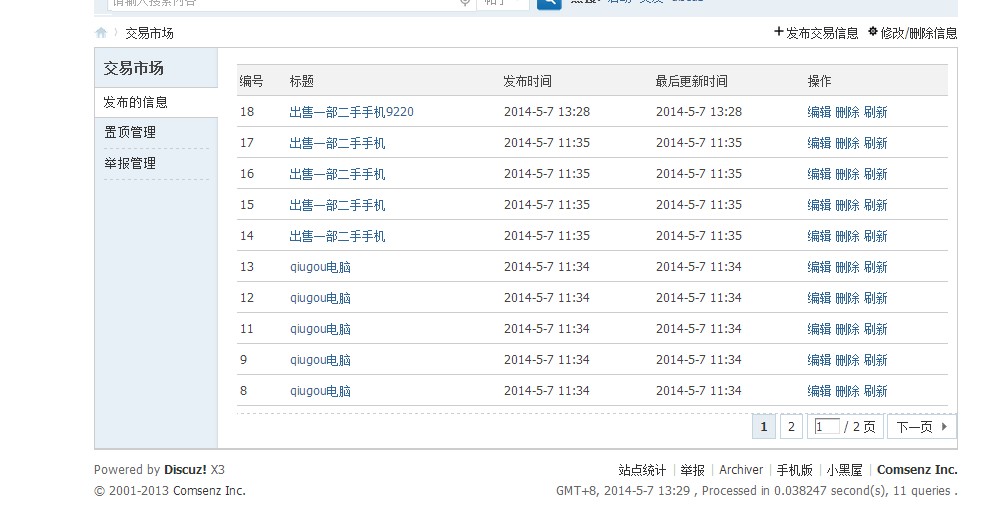Image resolution: width=1006 pixels, height=514 pixels.
Task: Click 编辑 for listing 8
Action: coord(819,391)
